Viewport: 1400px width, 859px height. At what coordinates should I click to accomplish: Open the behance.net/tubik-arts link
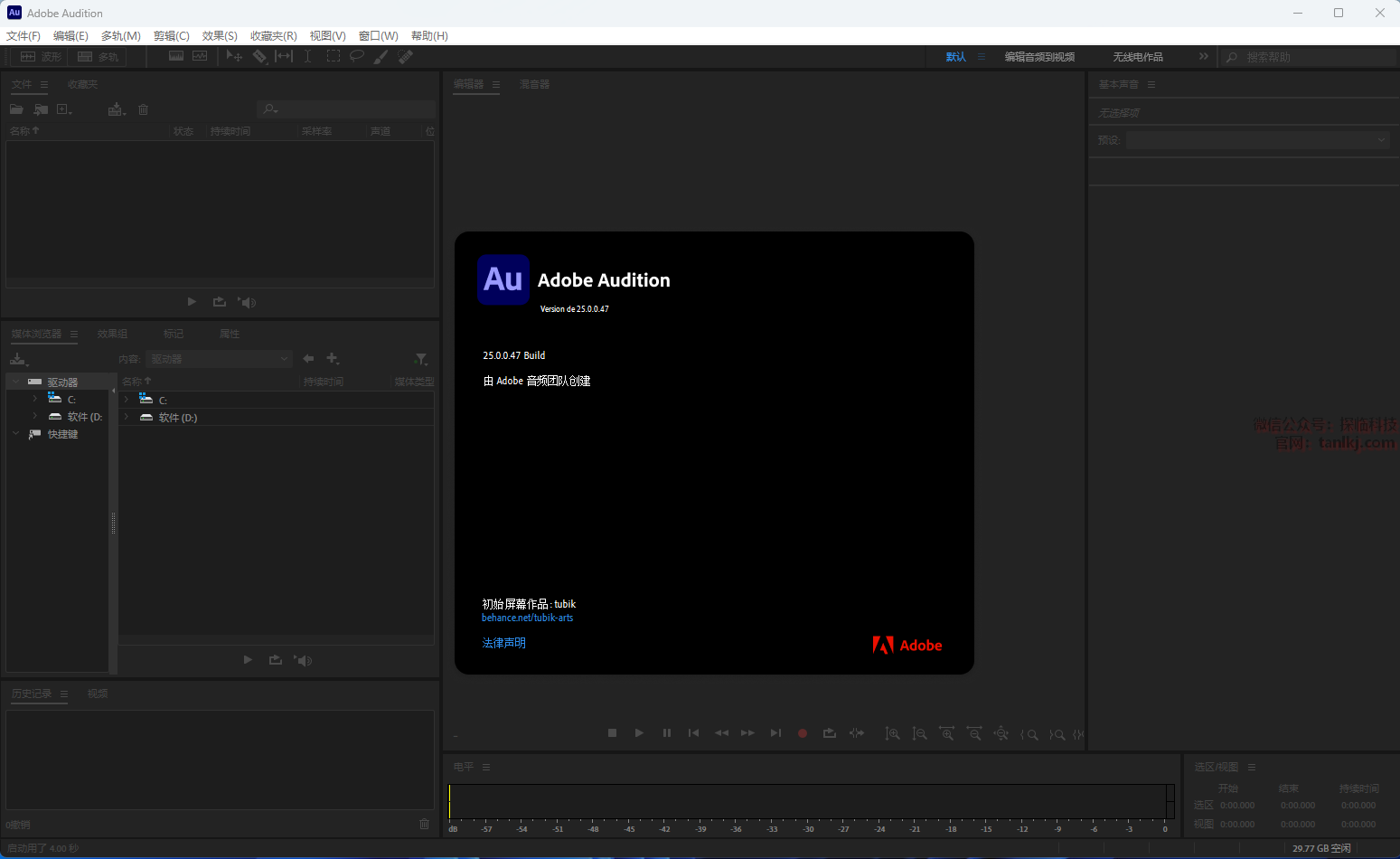click(527, 618)
